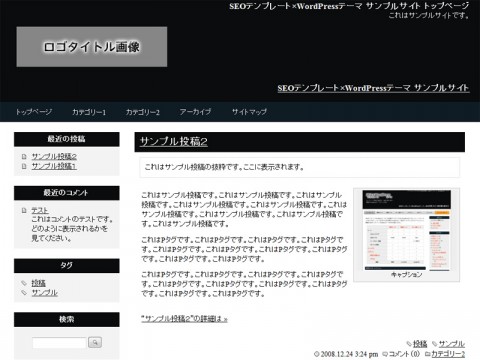480x360 pixels.
Task: Open the サンプル投稿2 post title link
Action: (174, 142)
